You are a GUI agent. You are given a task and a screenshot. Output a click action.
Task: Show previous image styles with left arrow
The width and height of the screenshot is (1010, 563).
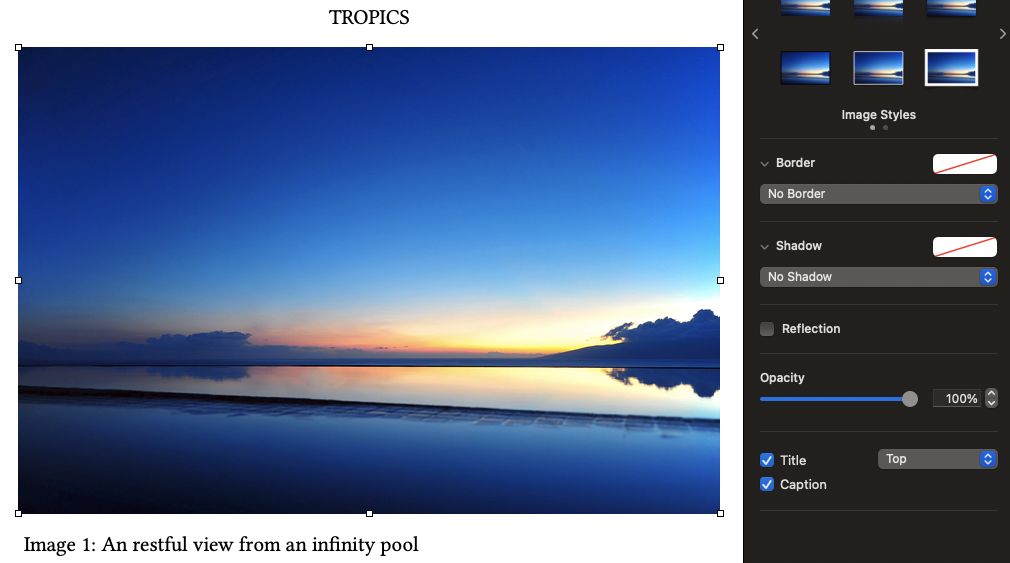[755, 33]
